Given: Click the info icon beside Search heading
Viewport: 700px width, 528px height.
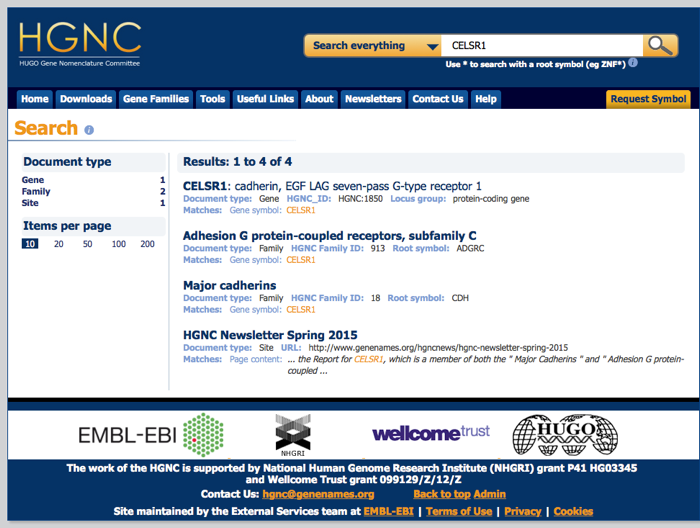Looking at the screenshot, I should click(89, 130).
